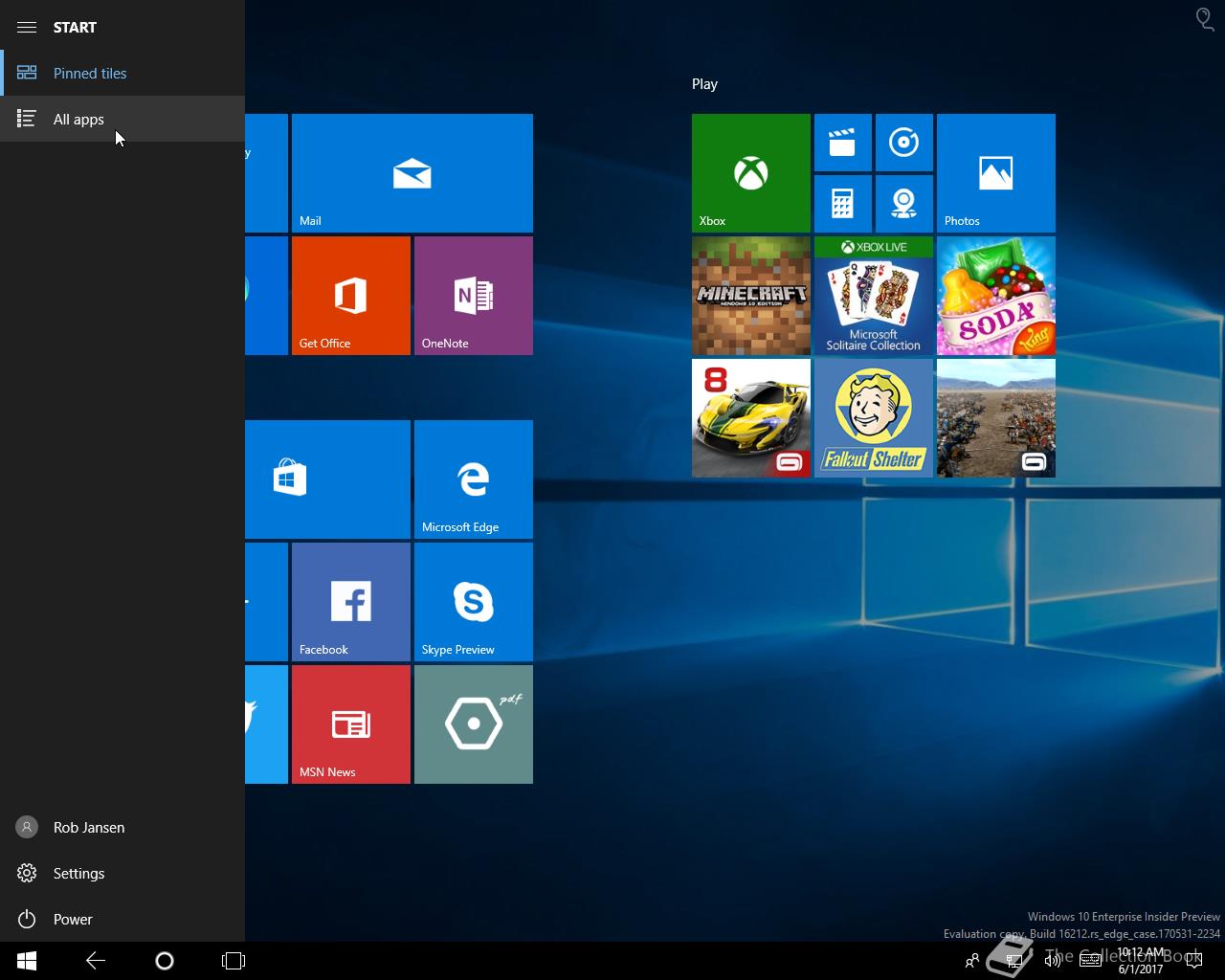Screen dimensions: 1225x980
Task: Open the Power options
Action: [x=122, y=919]
